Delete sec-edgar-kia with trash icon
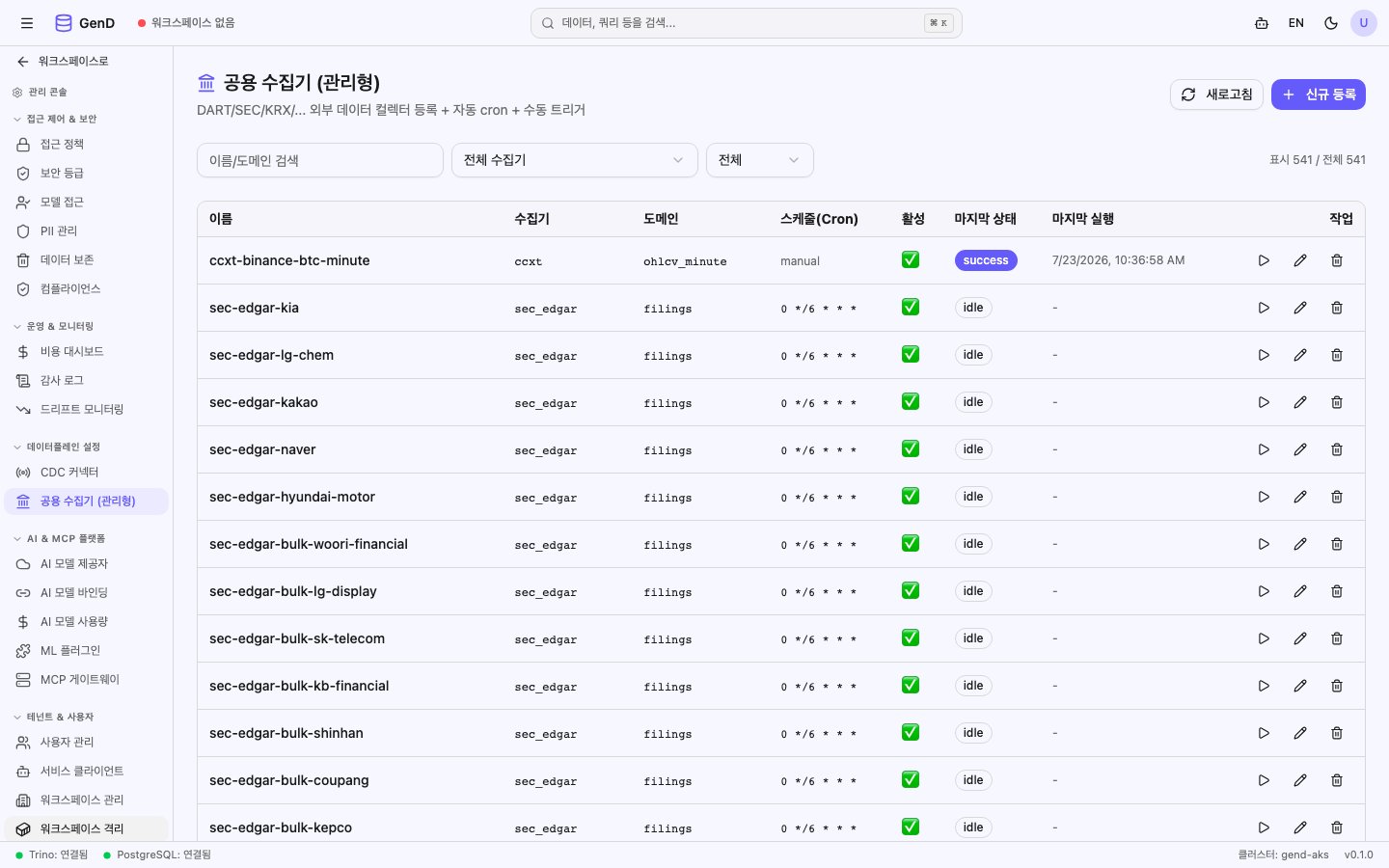The image size is (1389, 868). click(x=1337, y=308)
